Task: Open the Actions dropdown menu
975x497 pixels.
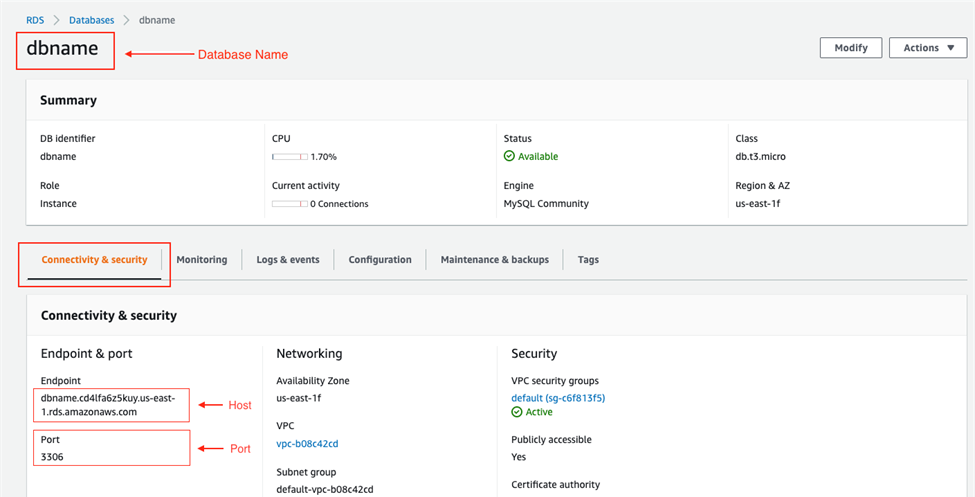Action: (x=927, y=48)
